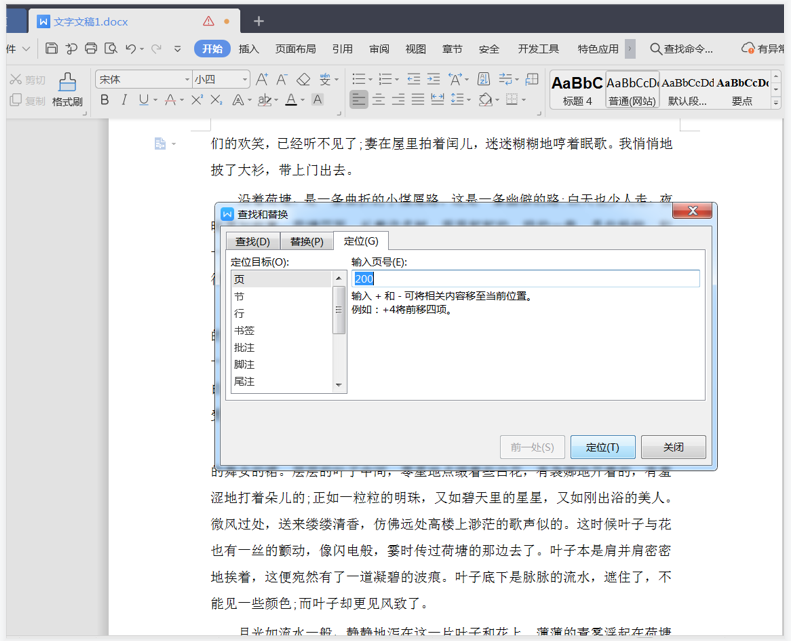Image resolution: width=791 pixels, height=641 pixels.
Task: Open the font size dropdown showing 小四
Action: click(x=220, y=79)
